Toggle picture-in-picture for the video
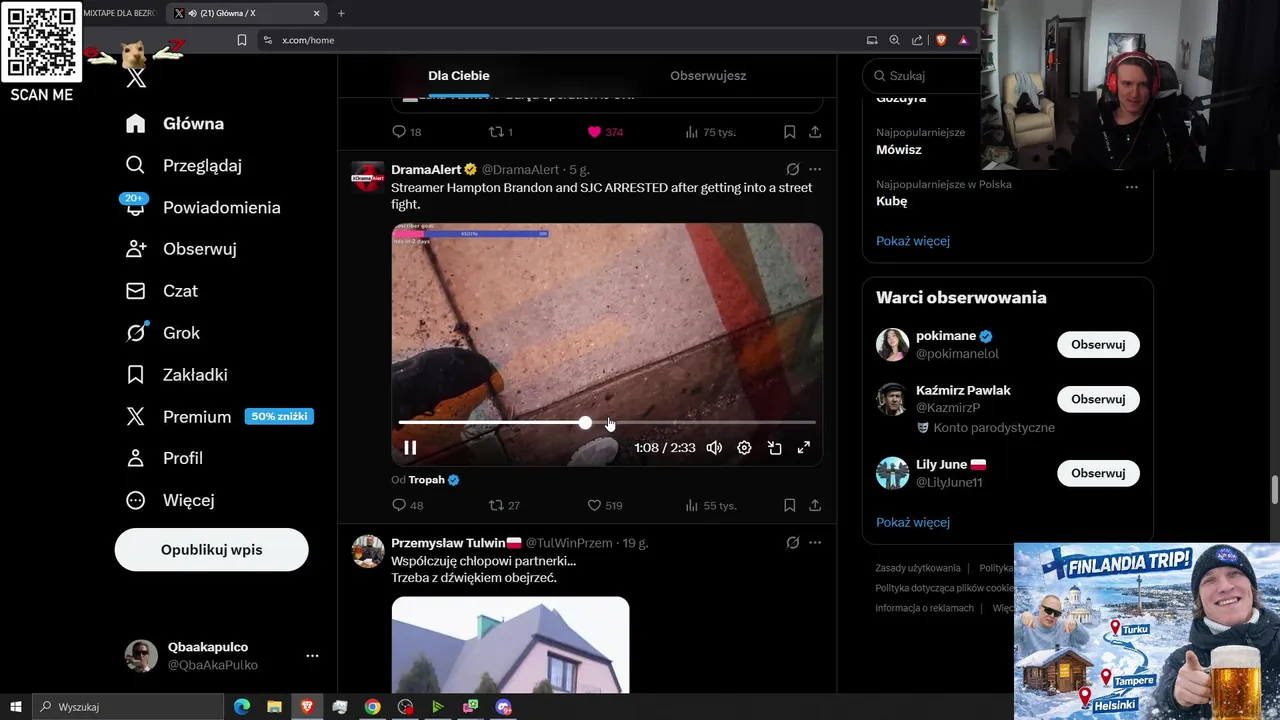Image resolution: width=1280 pixels, height=720 pixels. click(774, 448)
